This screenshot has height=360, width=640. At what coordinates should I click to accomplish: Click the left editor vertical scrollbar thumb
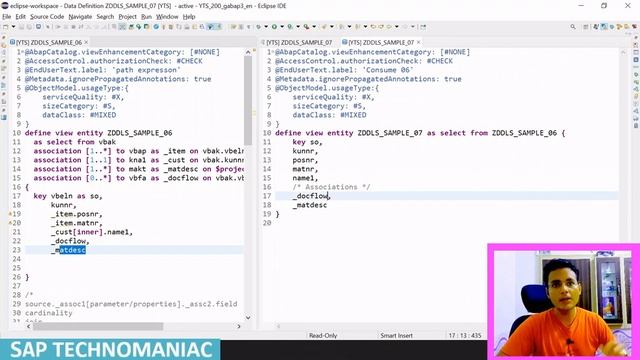248,100
